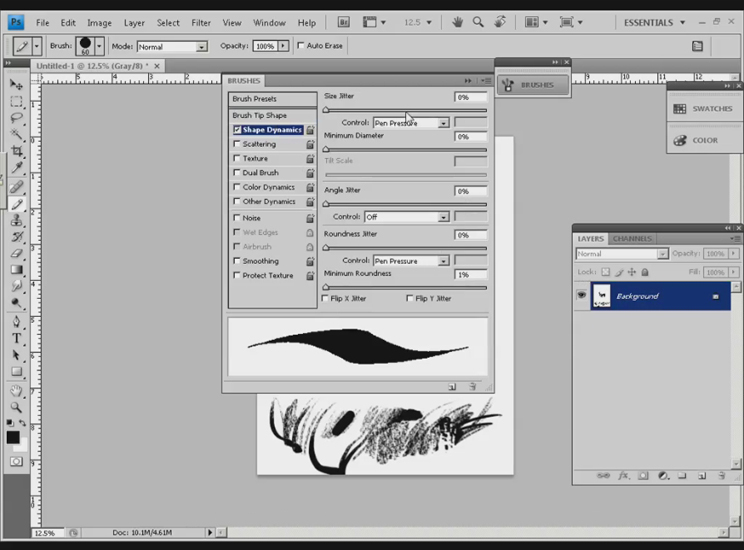Enable the Dual Brush checkbox
This screenshot has height=550, width=744.
237,172
